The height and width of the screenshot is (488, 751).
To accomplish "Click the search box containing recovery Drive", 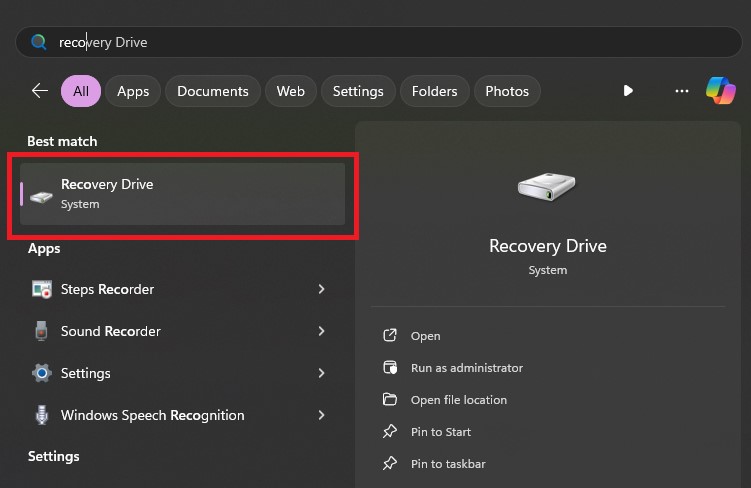I will (x=379, y=42).
